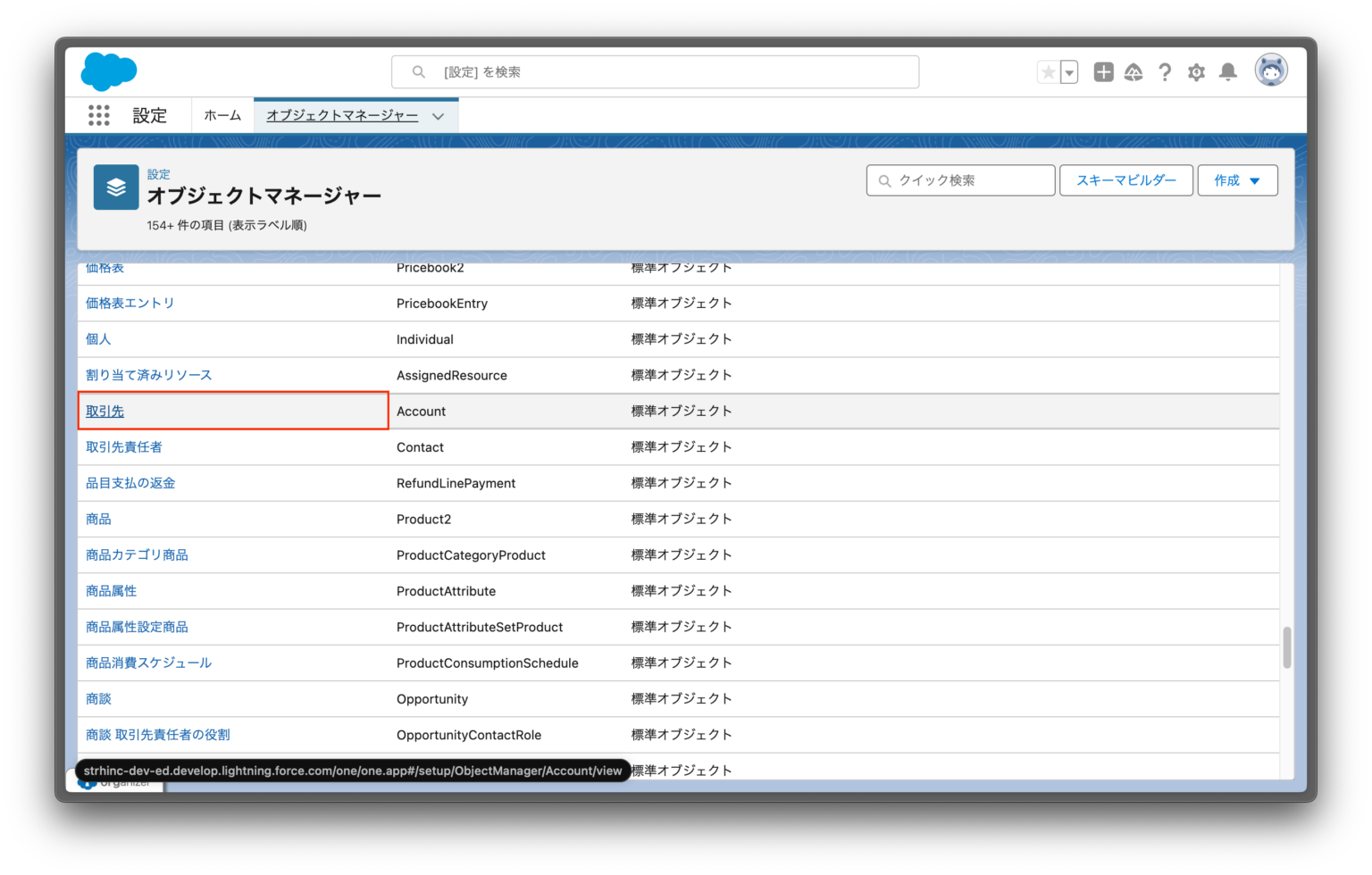Click the ProductConsumptionSchedule API name cell
Image resolution: width=1372 pixels, height=875 pixels.
(488, 662)
